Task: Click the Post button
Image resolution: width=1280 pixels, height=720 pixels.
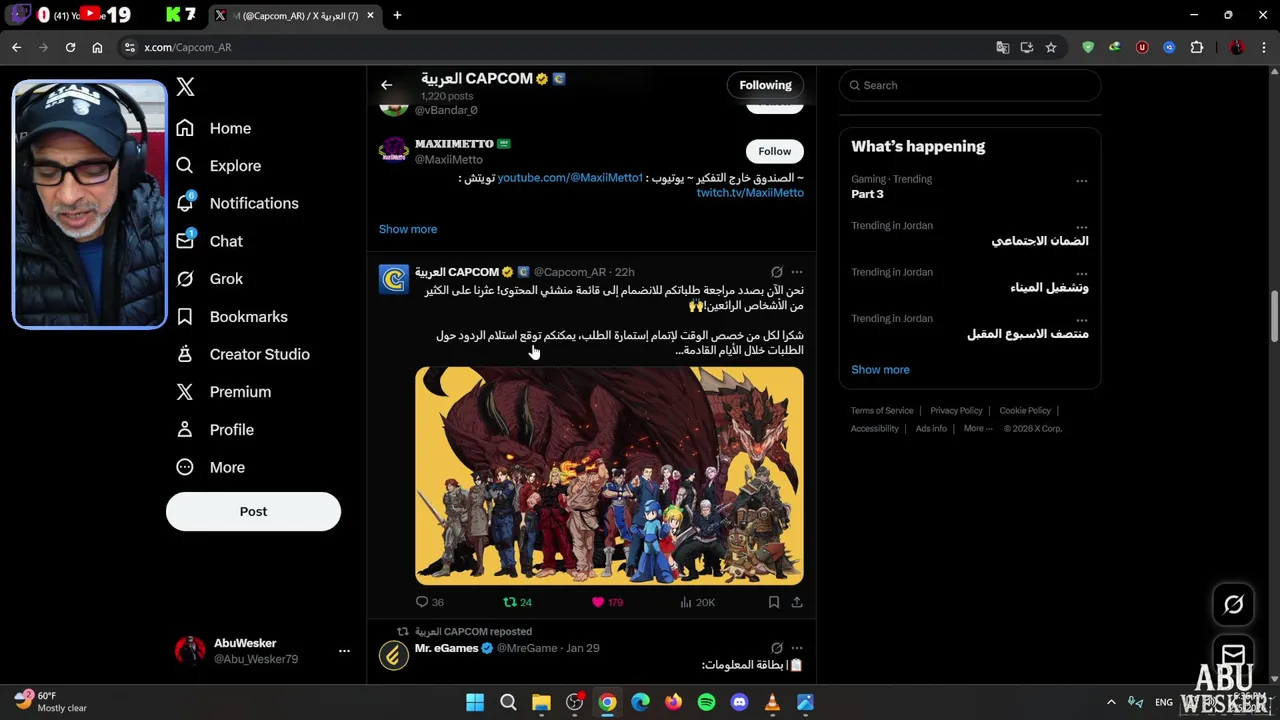Action: pyautogui.click(x=253, y=511)
